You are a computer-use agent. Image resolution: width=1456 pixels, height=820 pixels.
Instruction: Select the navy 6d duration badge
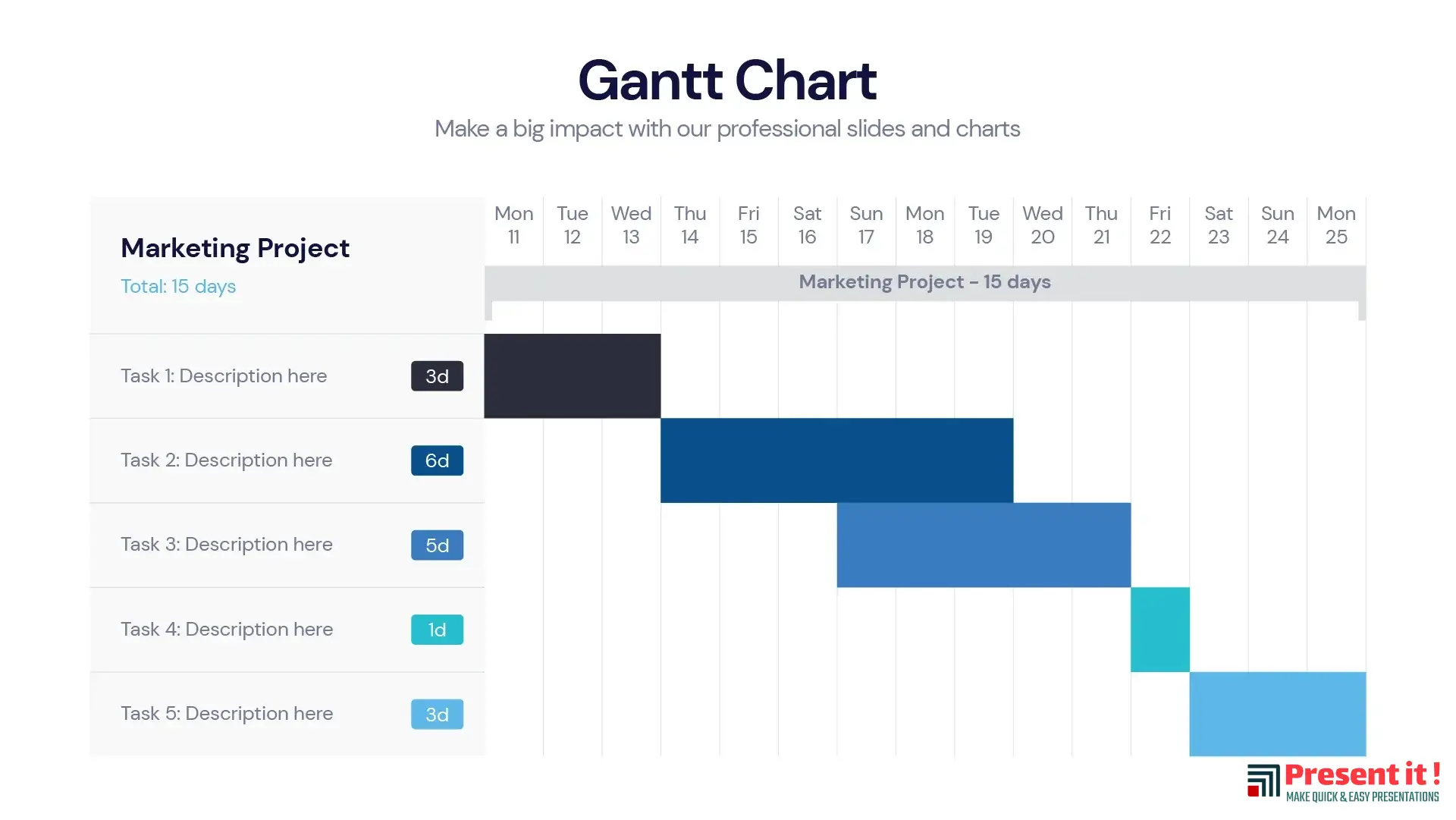(437, 460)
